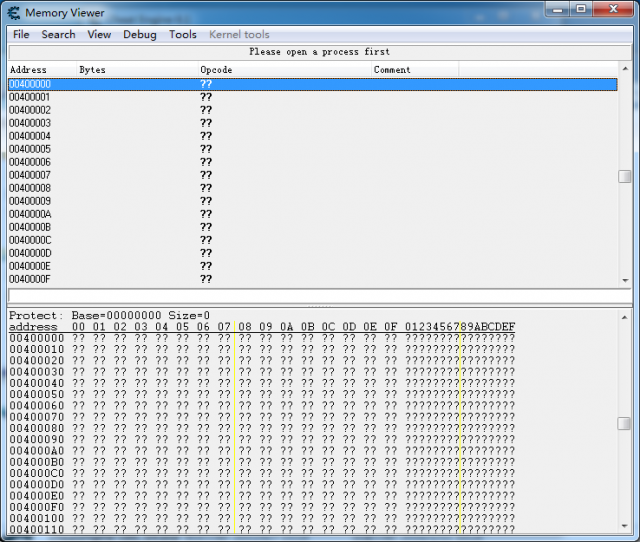Select disassembler row 00400001
640x542 pixels.
click(x=313, y=97)
